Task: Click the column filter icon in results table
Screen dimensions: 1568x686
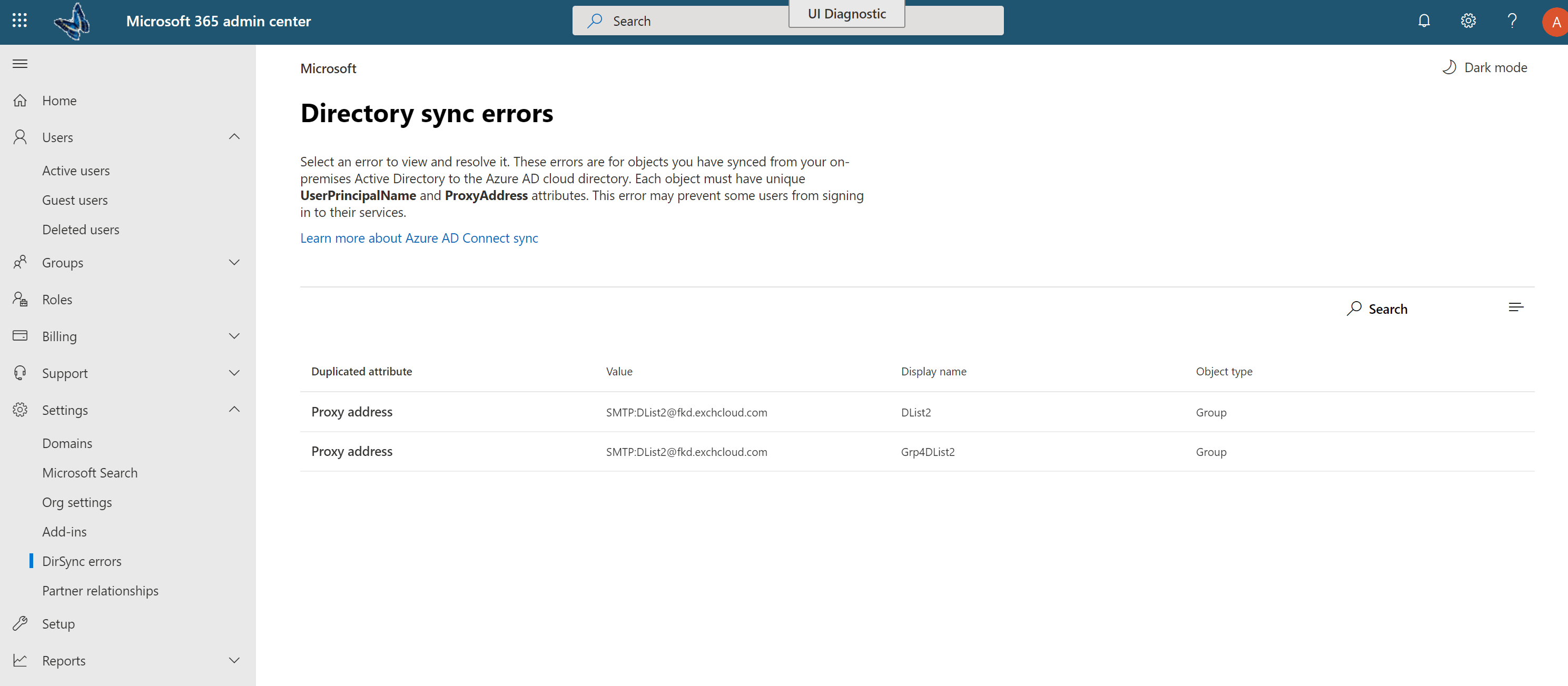Action: click(1517, 307)
